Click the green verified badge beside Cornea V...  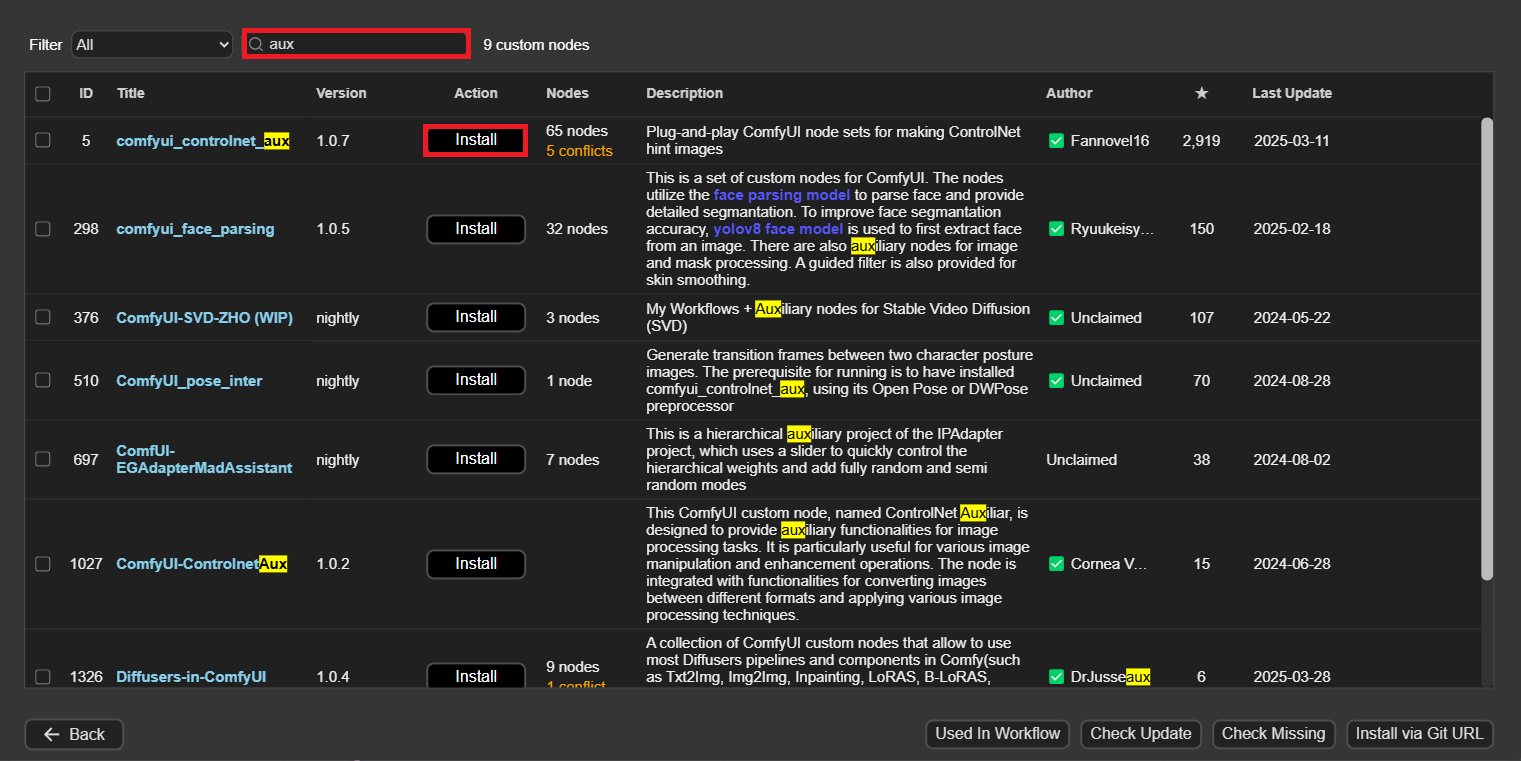pyautogui.click(x=1056, y=564)
